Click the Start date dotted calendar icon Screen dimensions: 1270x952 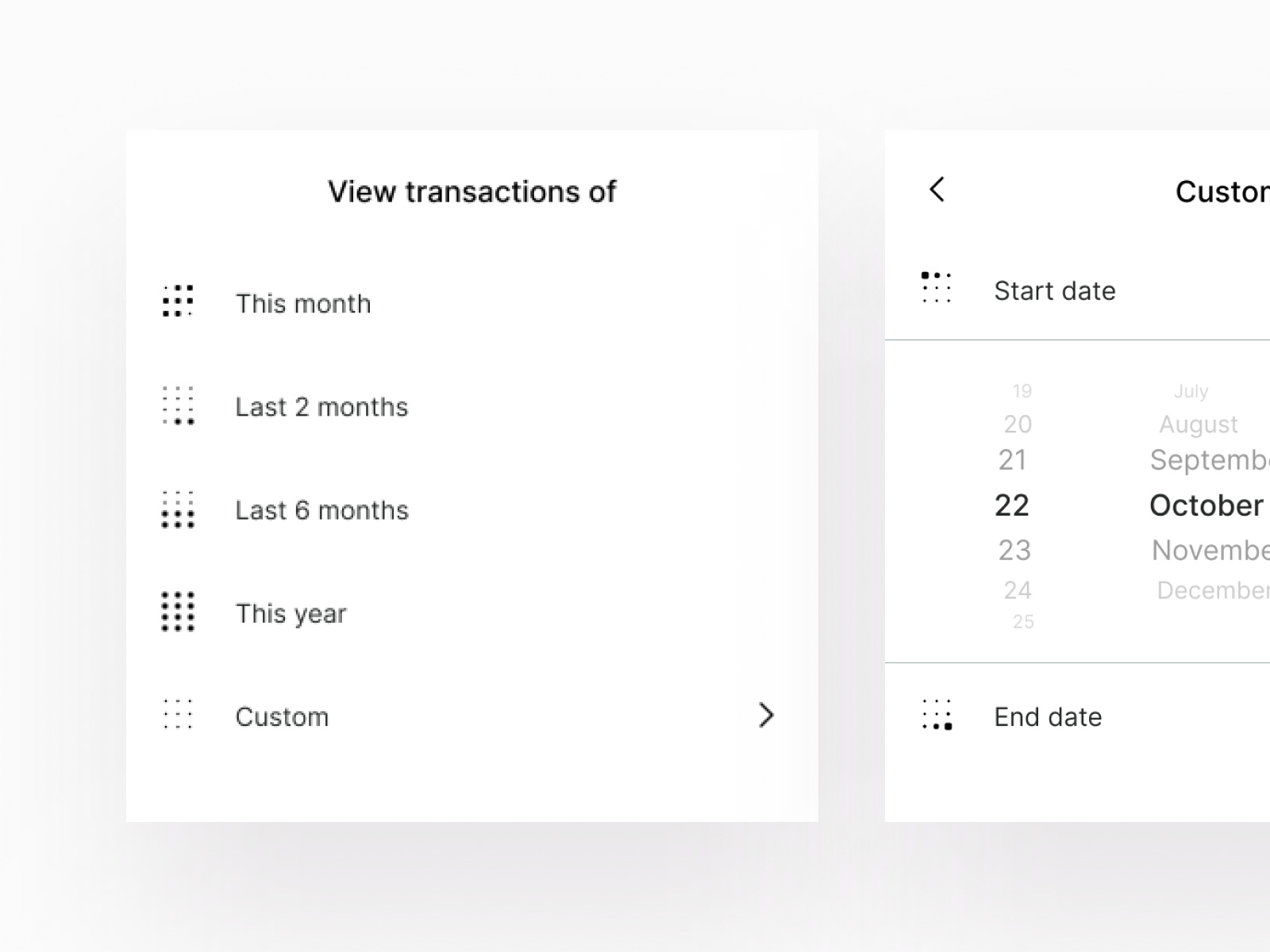pyautogui.click(x=937, y=288)
